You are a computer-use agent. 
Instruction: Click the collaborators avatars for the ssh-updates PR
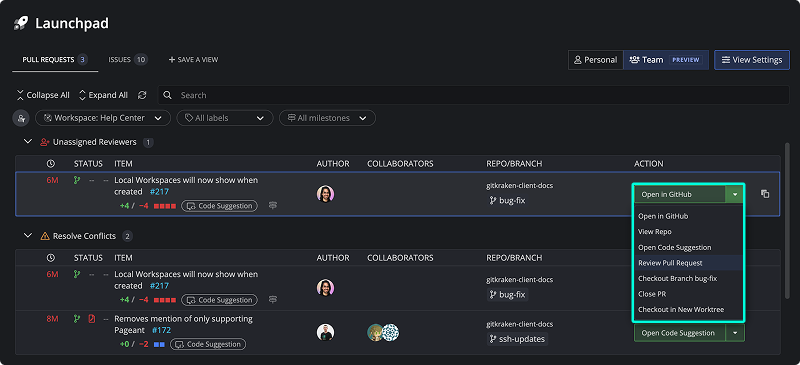[383, 332]
